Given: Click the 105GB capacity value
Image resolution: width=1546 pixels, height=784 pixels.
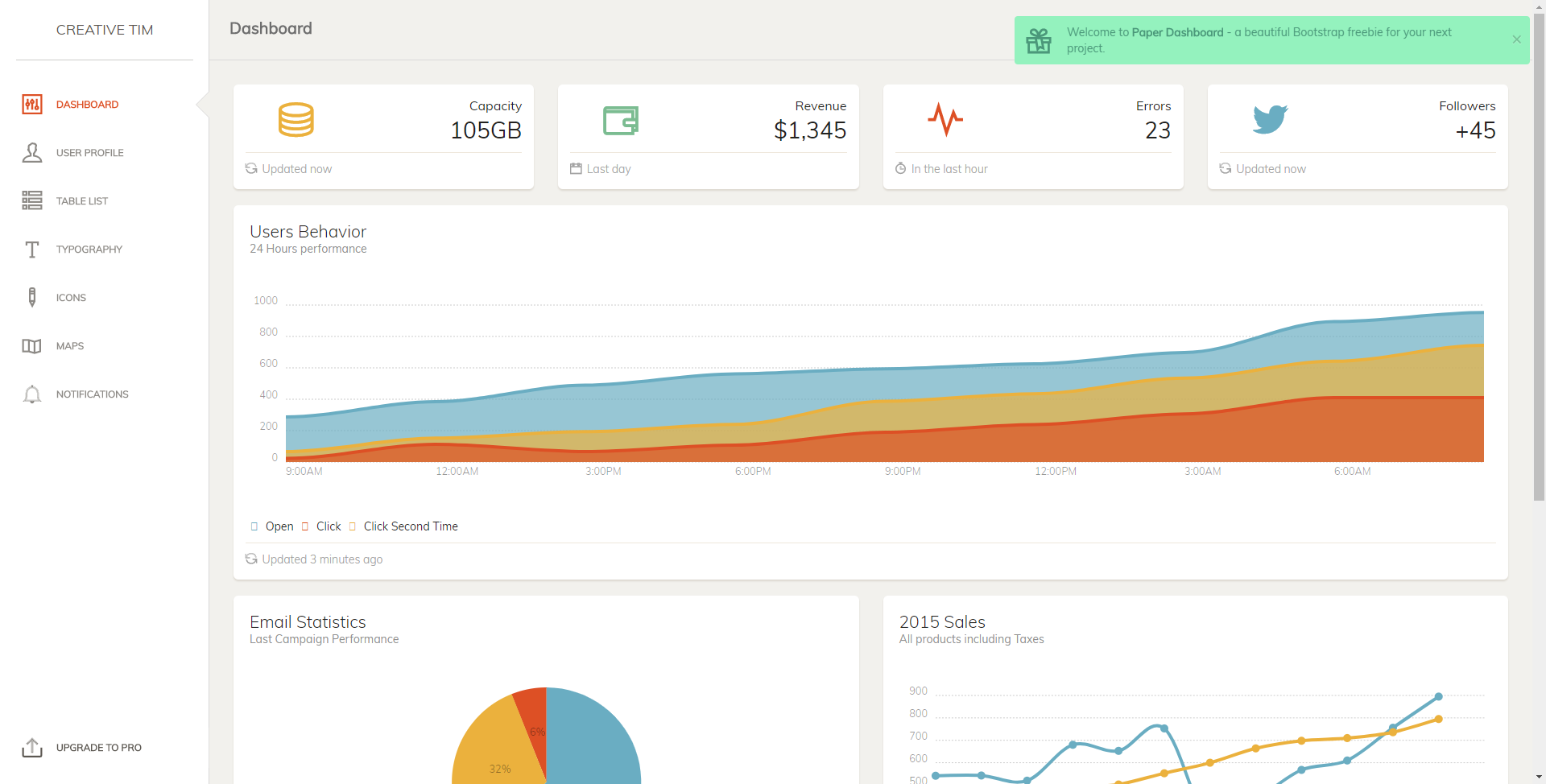Looking at the screenshot, I should (486, 130).
